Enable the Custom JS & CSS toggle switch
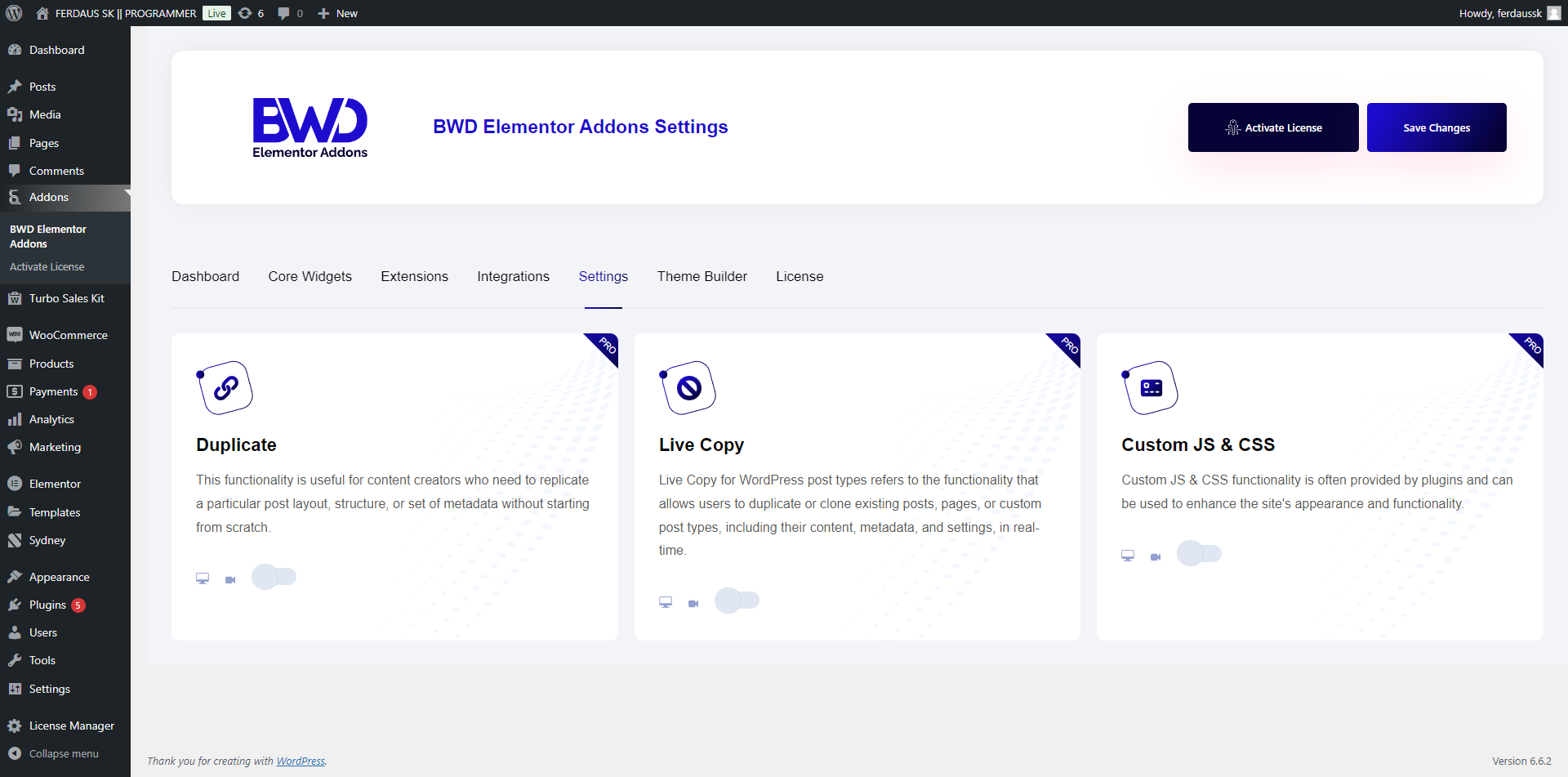 point(1199,553)
